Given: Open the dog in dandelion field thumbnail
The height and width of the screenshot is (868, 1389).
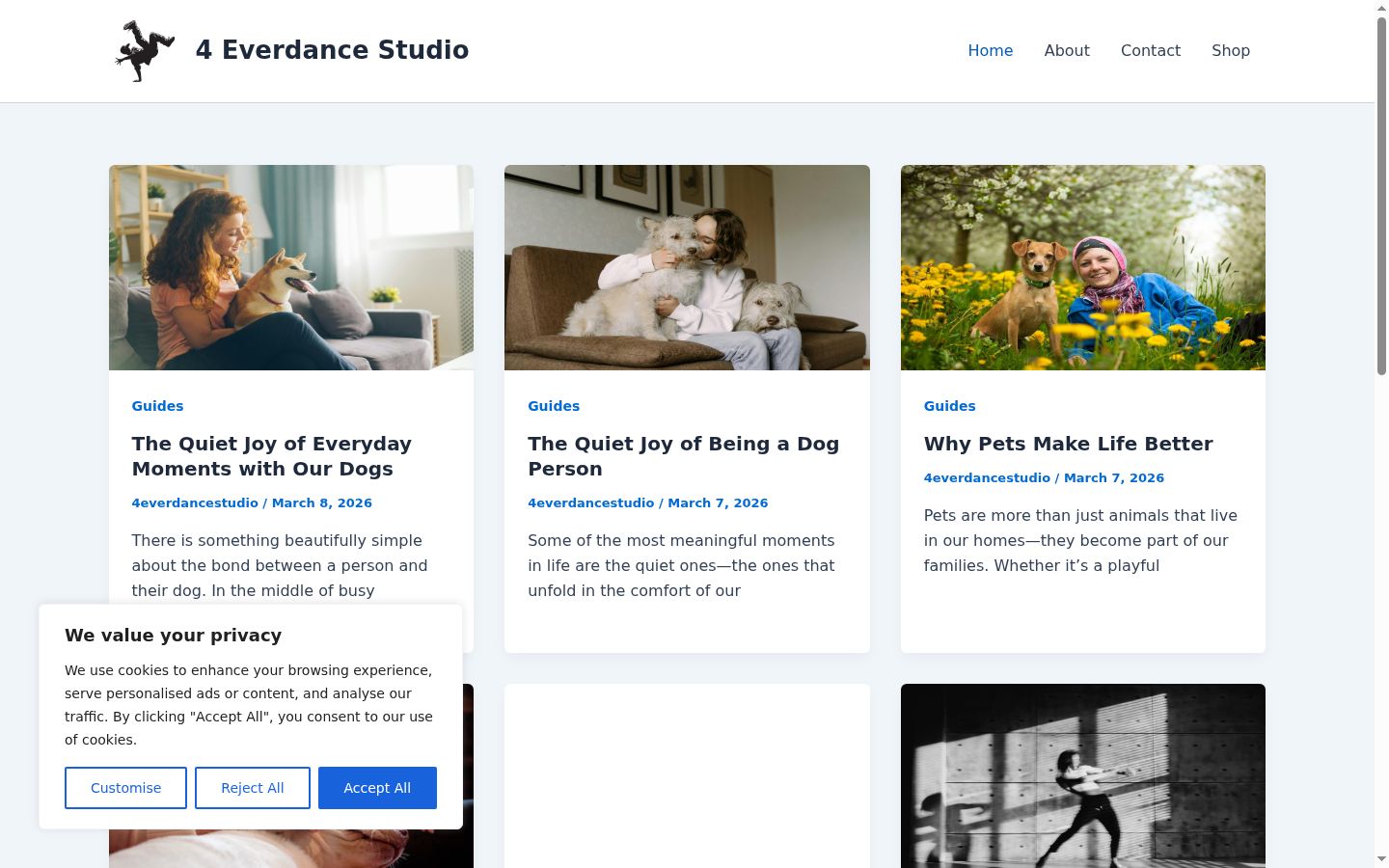Looking at the screenshot, I should (x=1083, y=267).
